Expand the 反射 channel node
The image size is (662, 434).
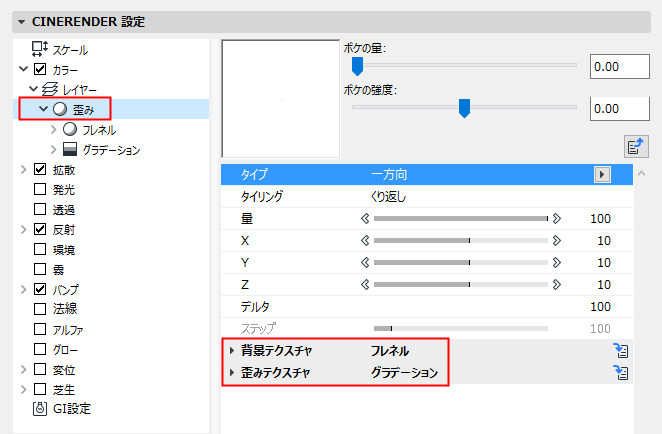(x=24, y=230)
